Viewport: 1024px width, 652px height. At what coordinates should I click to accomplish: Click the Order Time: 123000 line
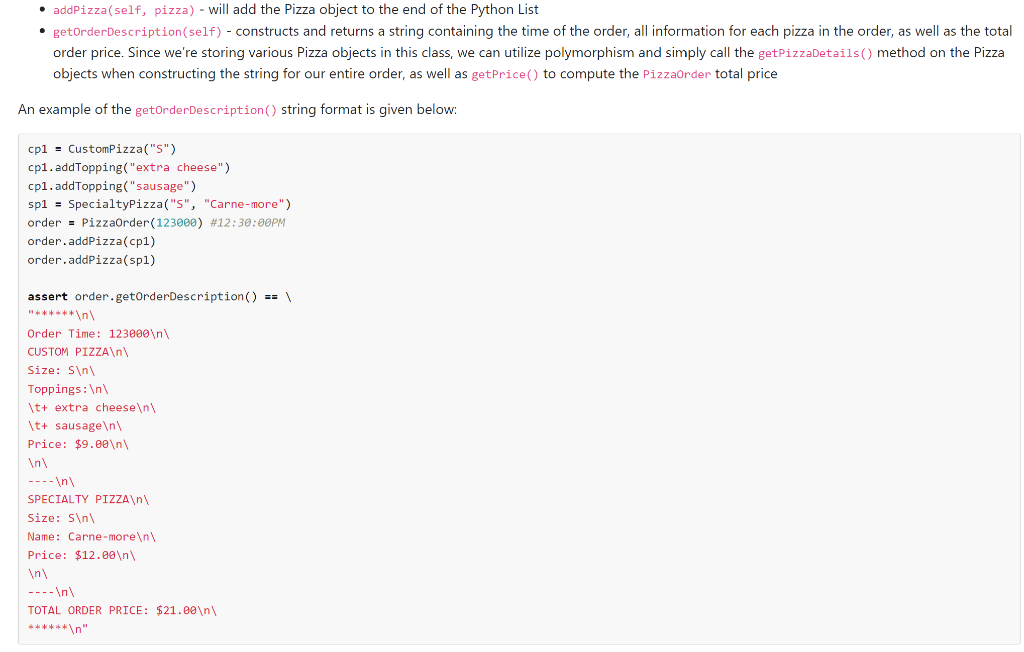click(x=98, y=333)
